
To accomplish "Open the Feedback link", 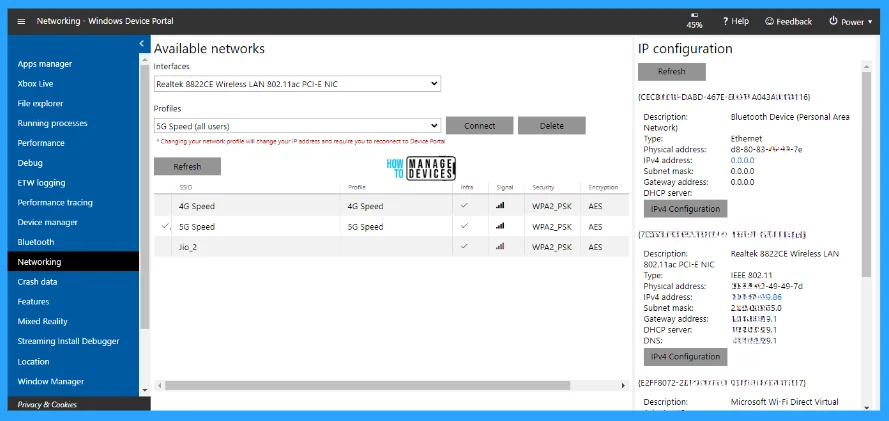I will coord(789,22).
